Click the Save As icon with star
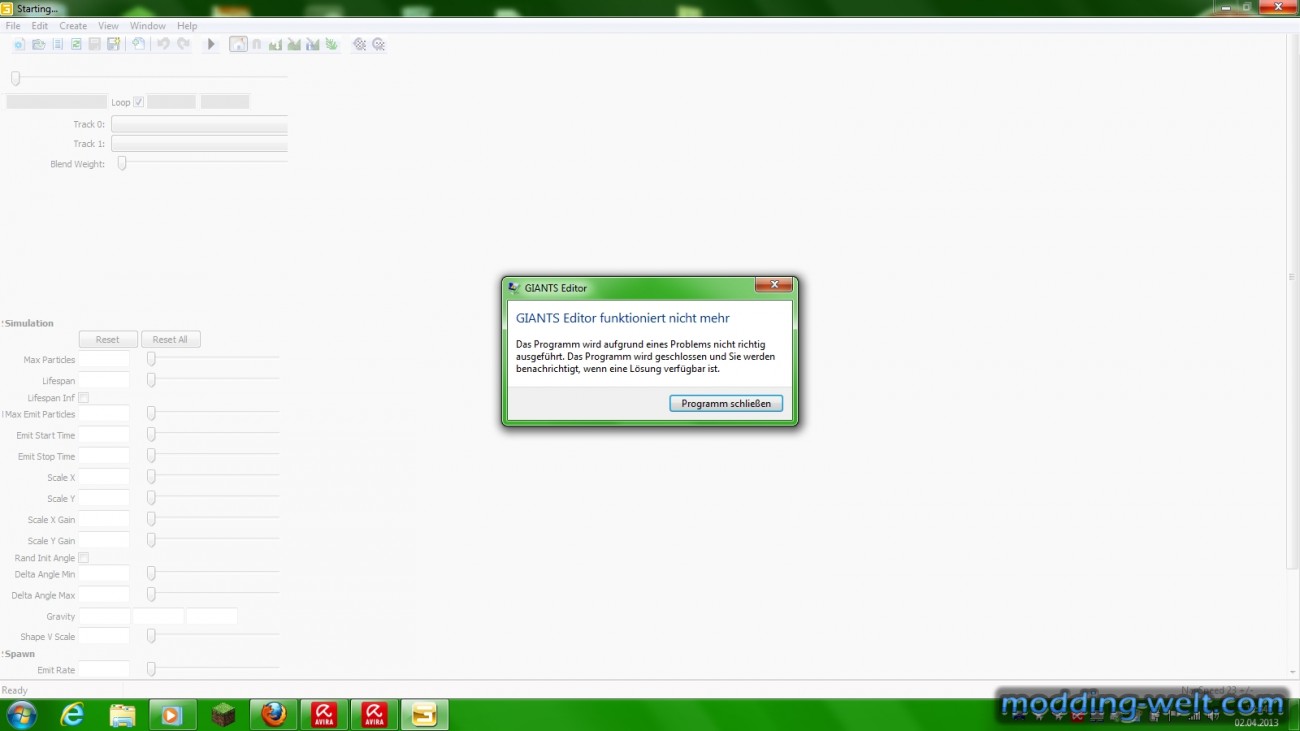Screen dimensions: 1300x731 113,44
